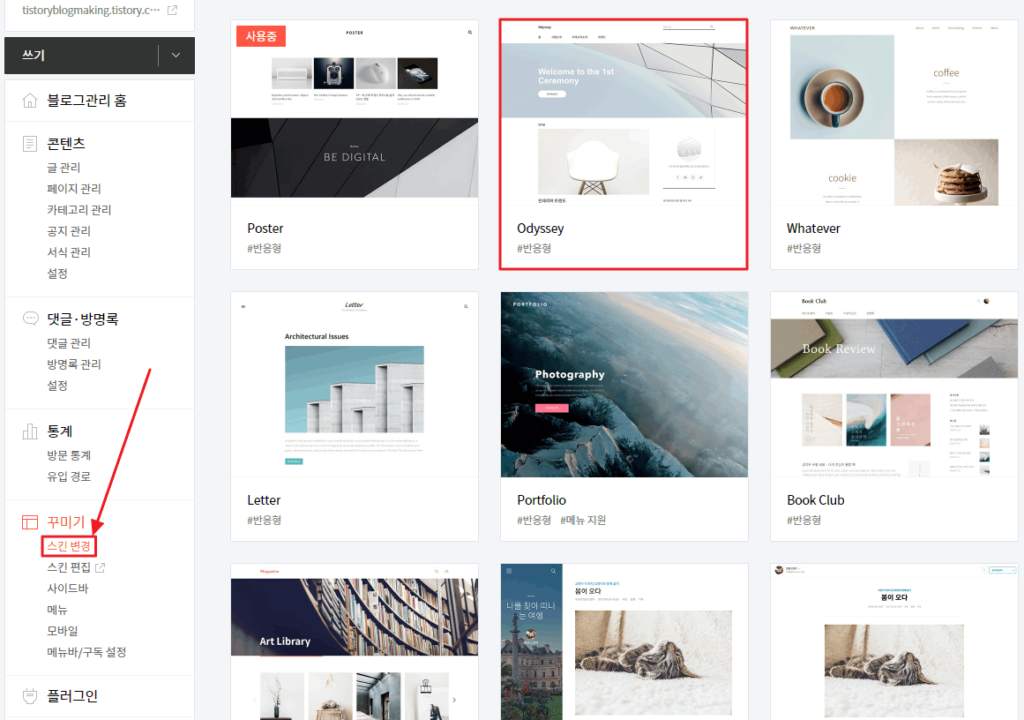Image resolution: width=1024 pixels, height=720 pixels.
Task: Open 방명록 관리
Action: [74, 364]
